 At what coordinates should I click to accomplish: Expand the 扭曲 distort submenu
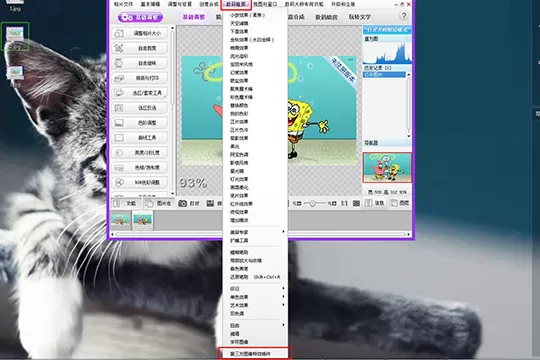pyautogui.click(x=255, y=325)
